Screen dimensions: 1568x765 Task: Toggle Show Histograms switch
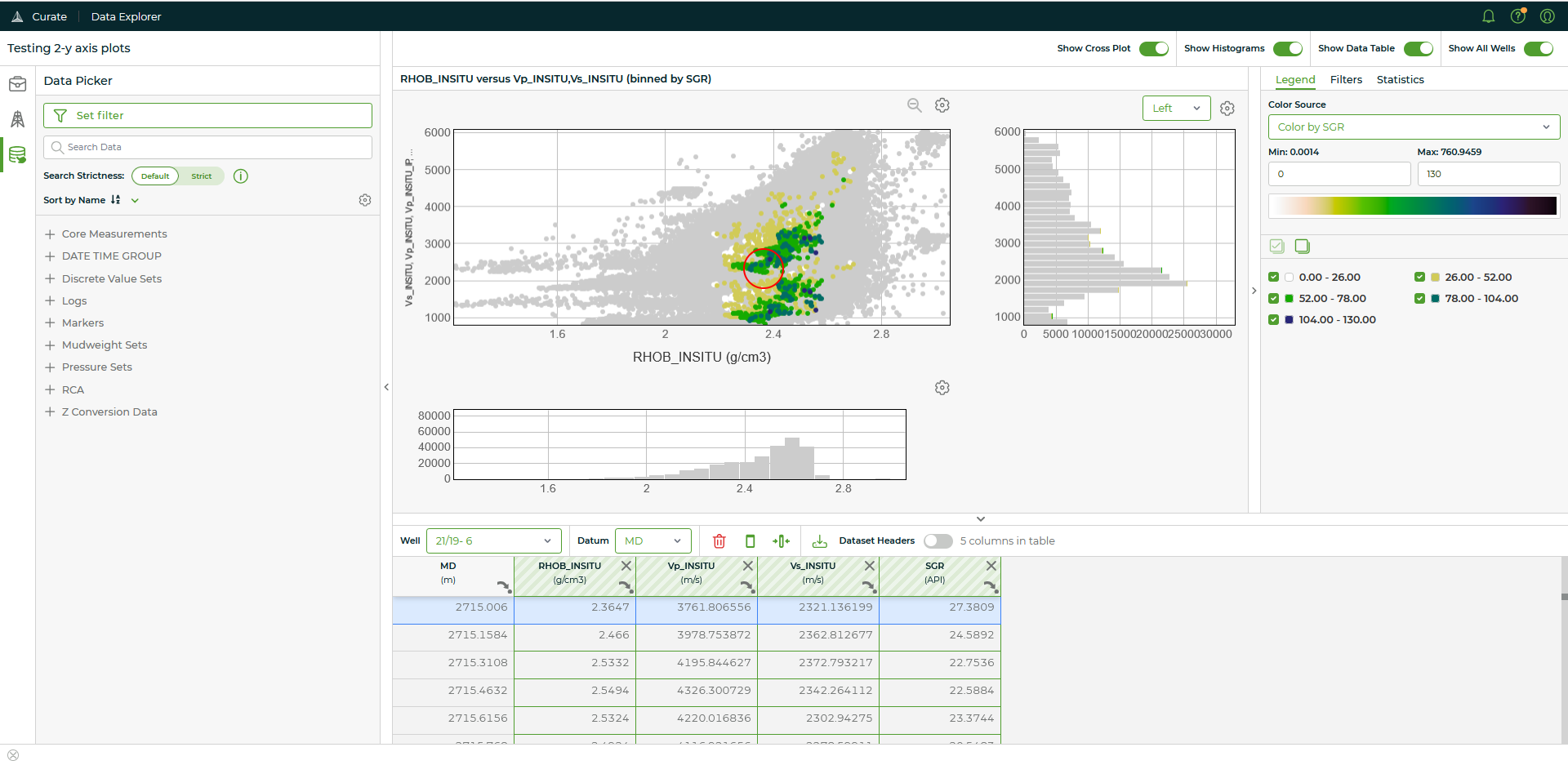pos(1288,49)
